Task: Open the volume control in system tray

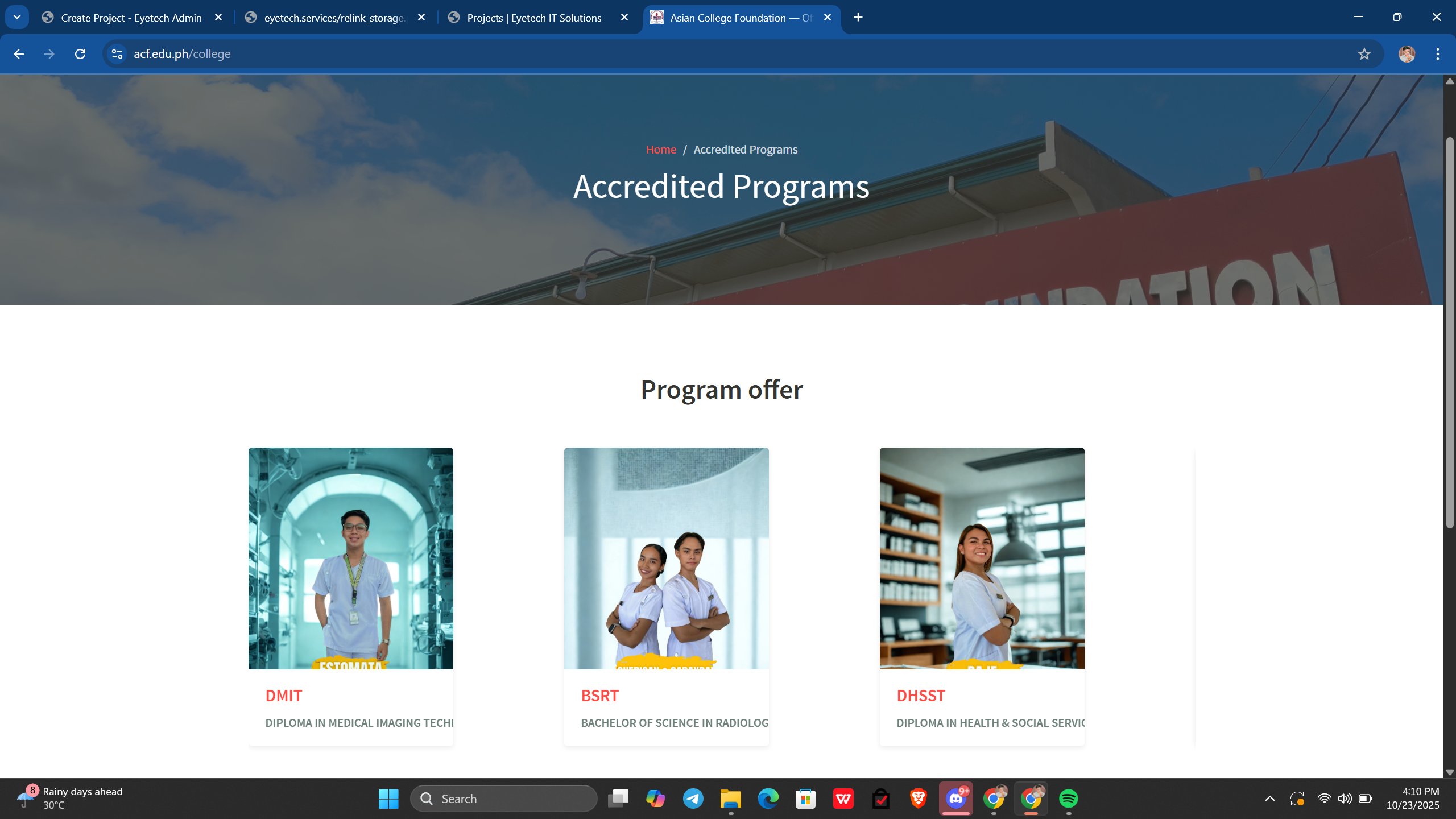Action: point(1345,799)
